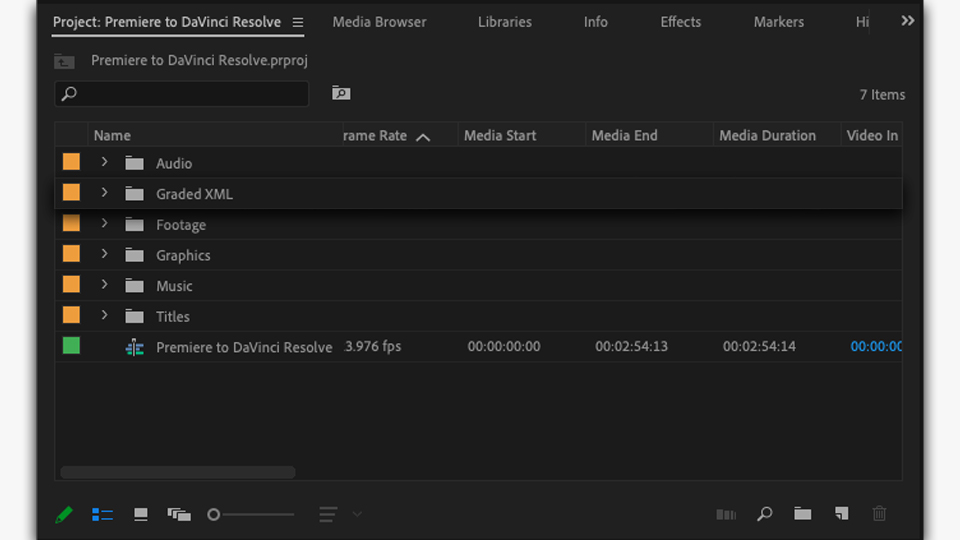Switch to Icon View
Image resolution: width=960 pixels, height=540 pixels.
tap(141, 514)
